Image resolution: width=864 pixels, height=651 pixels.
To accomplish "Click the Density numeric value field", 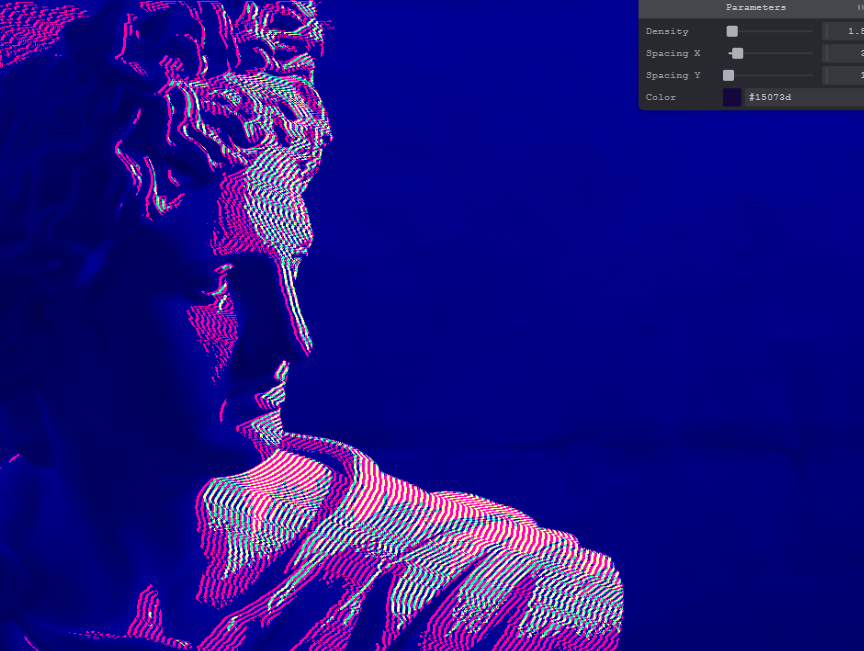I will coord(843,32).
